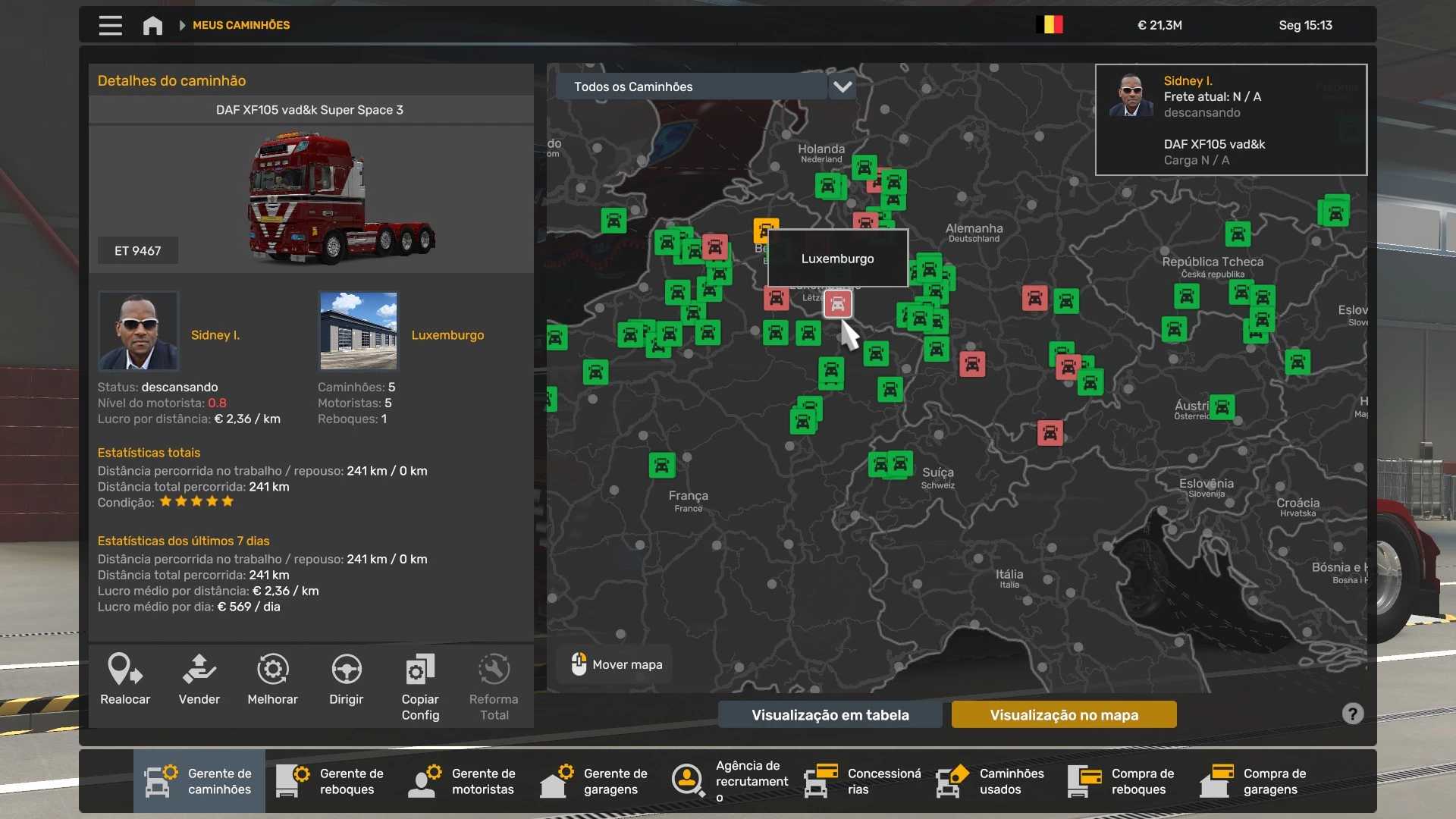Click the Vender truck icon
The image size is (1456, 819).
tap(199, 670)
